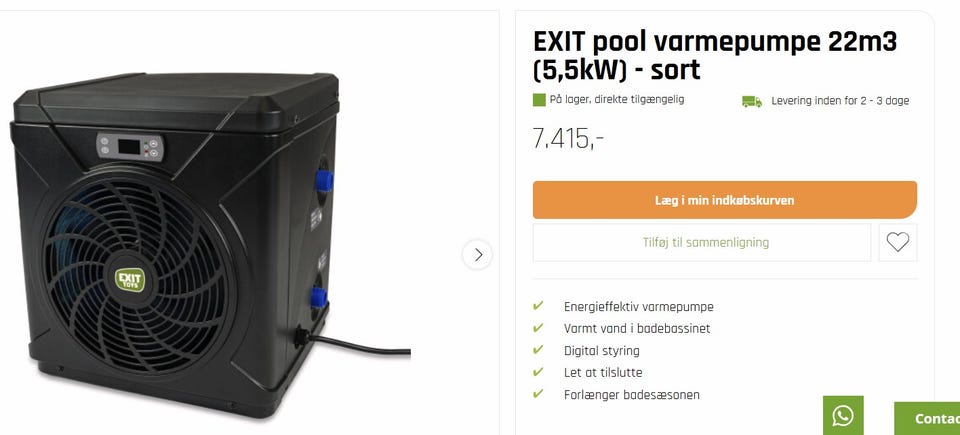The width and height of the screenshot is (960, 435).
Task: Click Levering inden for 2 - 3 dage
Action: click(x=840, y=100)
